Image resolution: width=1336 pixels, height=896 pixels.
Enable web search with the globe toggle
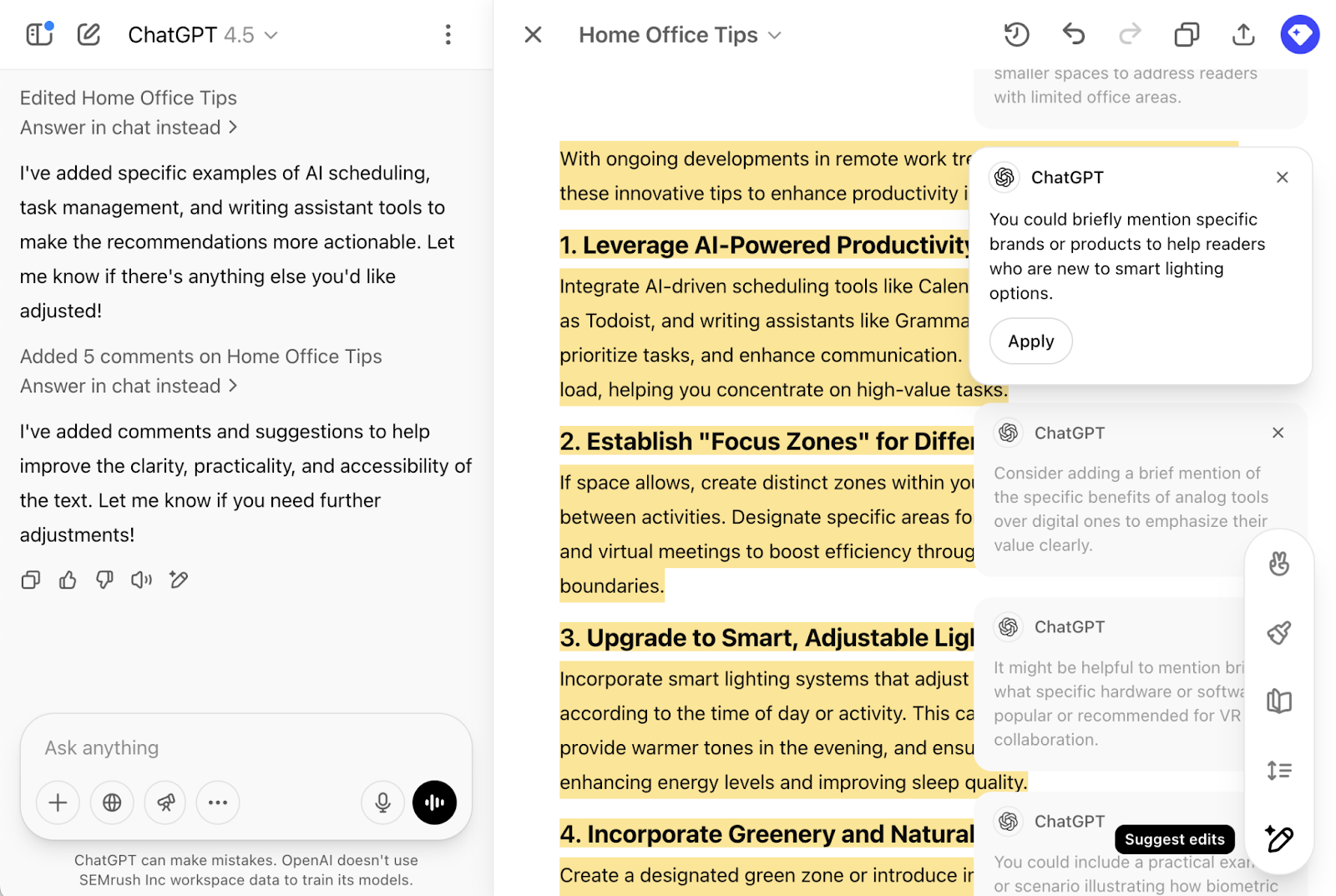tap(112, 802)
